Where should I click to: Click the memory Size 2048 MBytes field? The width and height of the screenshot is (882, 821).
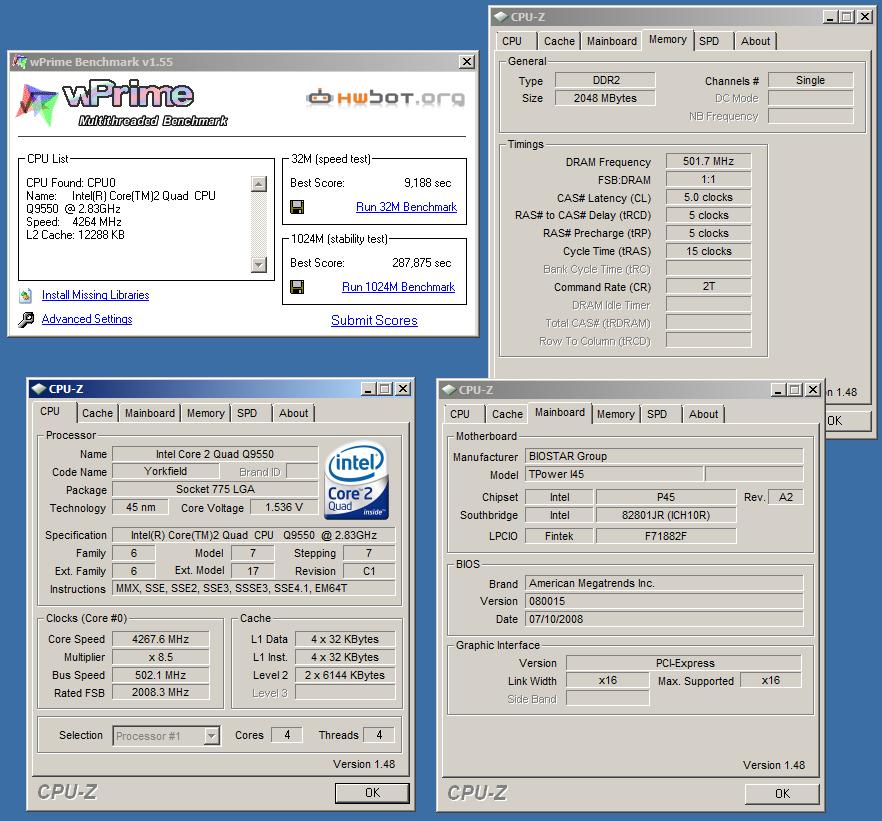coord(605,98)
